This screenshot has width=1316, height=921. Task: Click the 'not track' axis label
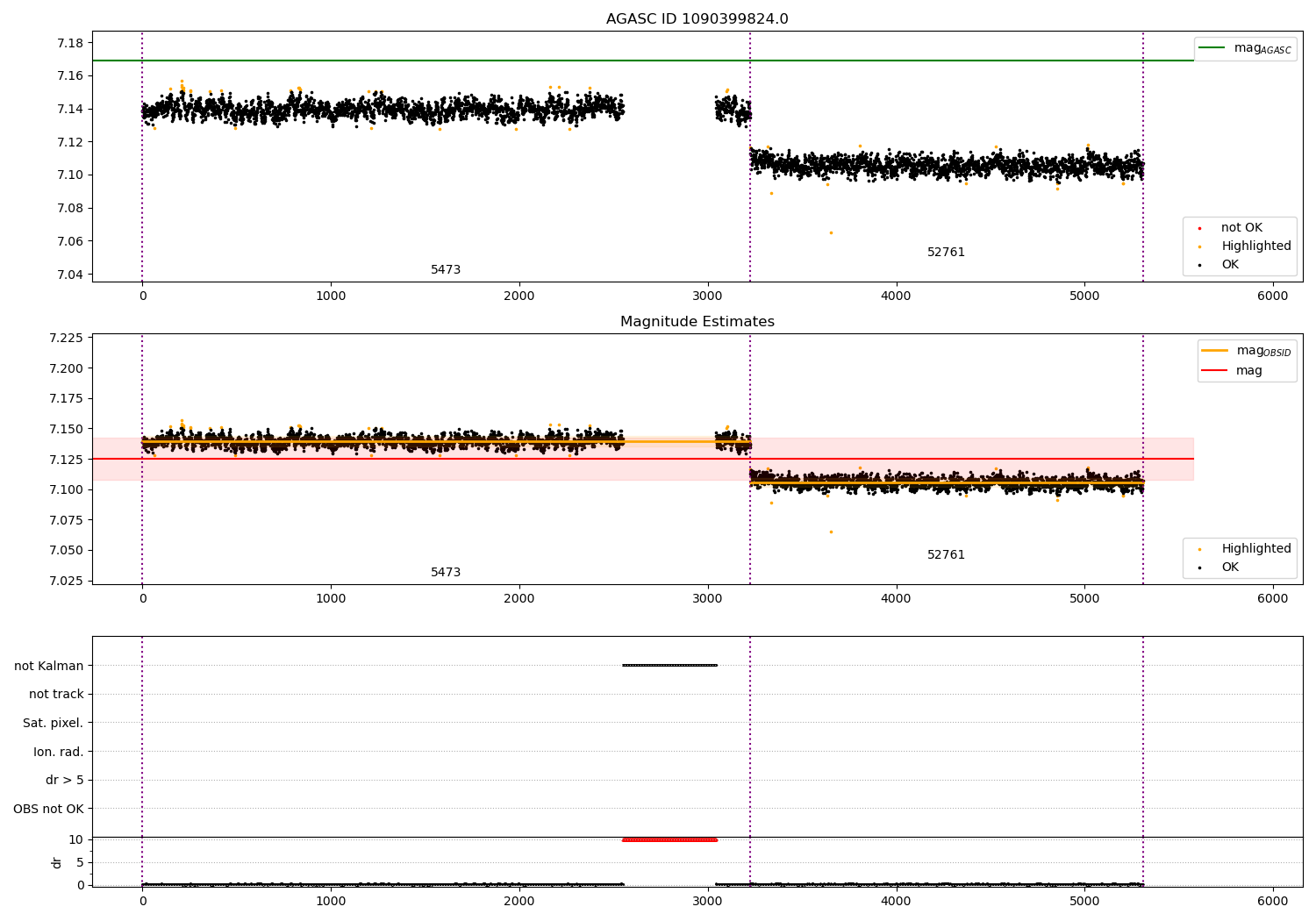point(56,694)
